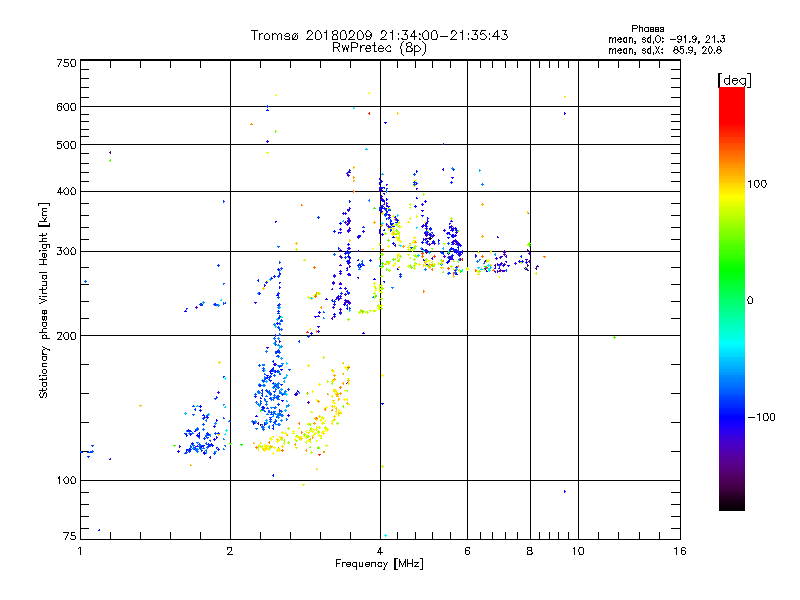Screen dimensions: 800x600
Task: Click the 'Stationary phase Virtual Height [km]' label
Action: tap(44, 301)
